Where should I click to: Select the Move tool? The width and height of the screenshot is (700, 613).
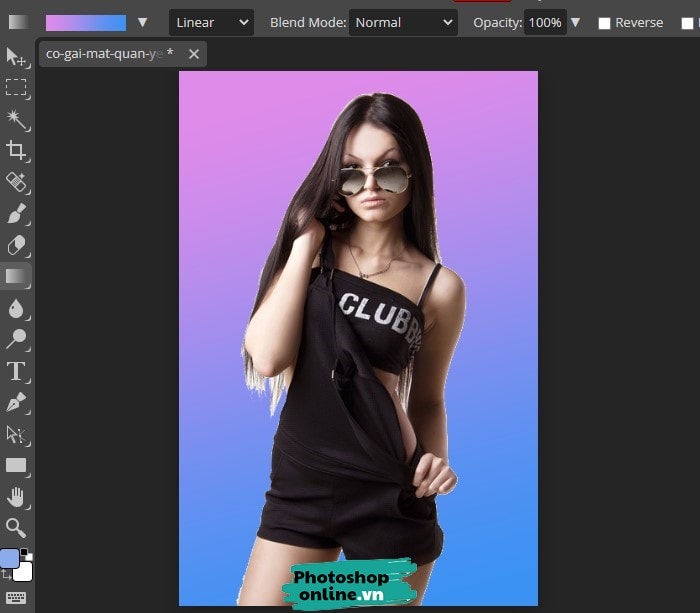[x=16, y=57]
